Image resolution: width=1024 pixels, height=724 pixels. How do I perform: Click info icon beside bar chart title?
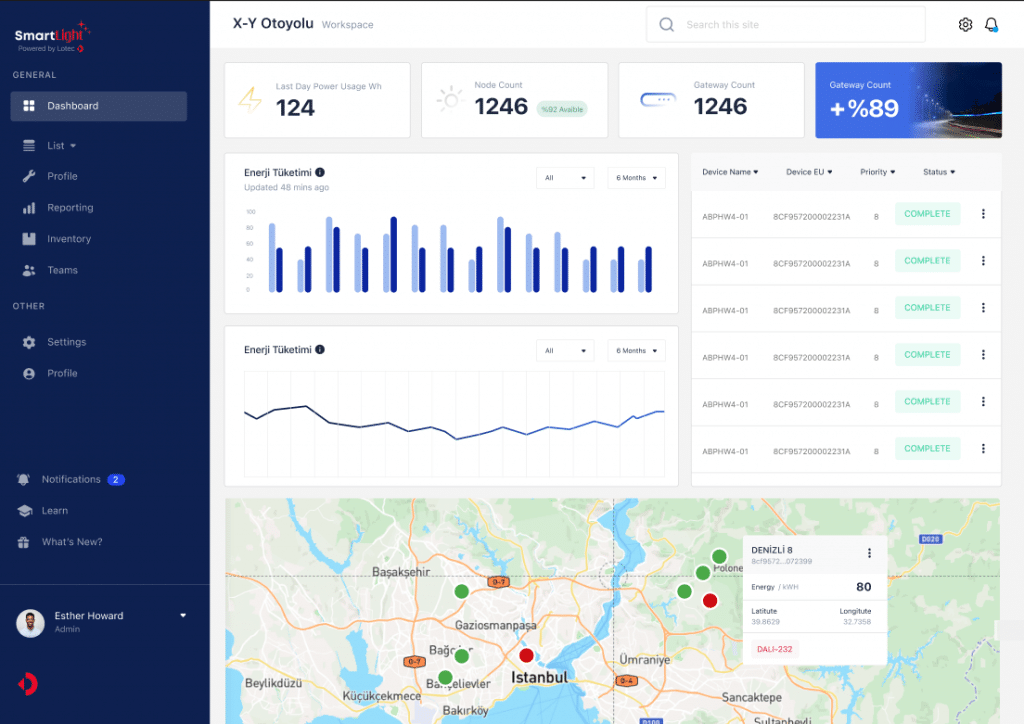pyautogui.click(x=320, y=172)
